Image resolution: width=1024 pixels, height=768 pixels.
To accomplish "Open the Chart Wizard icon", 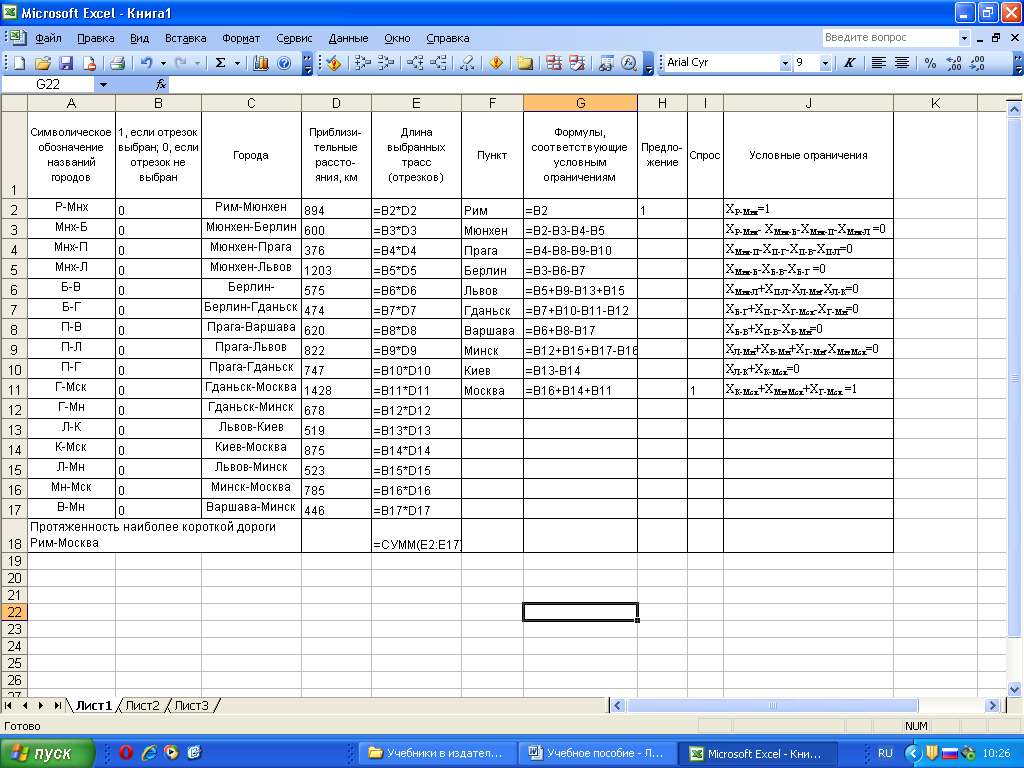I will [261, 63].
